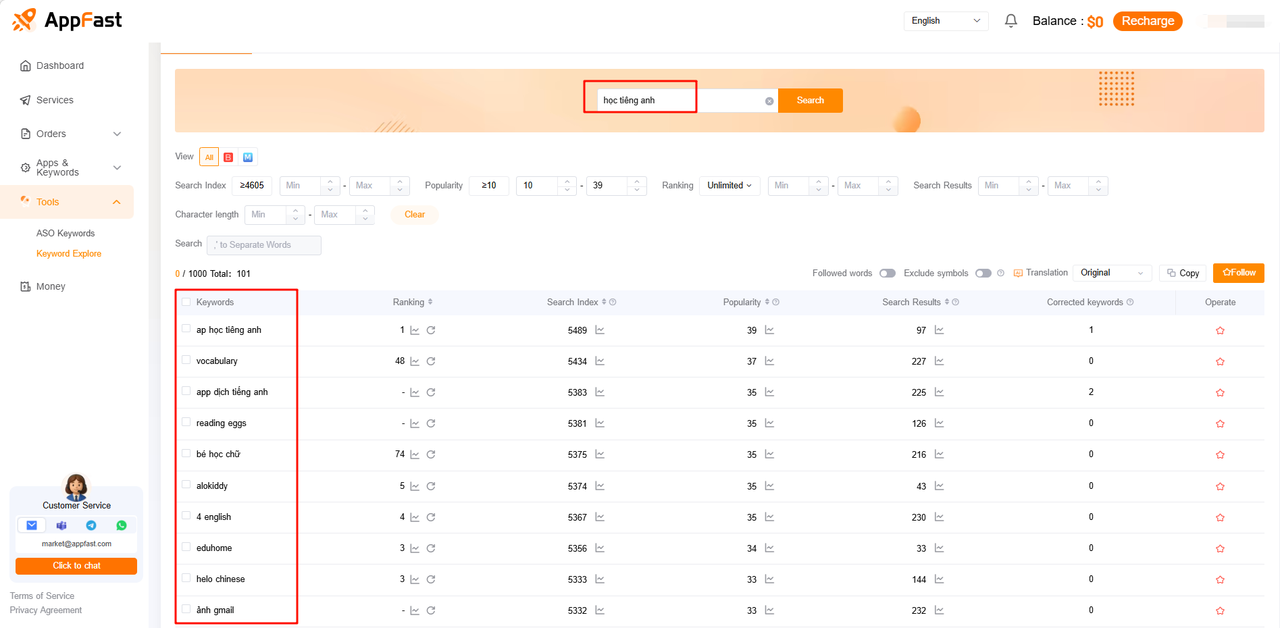1280x628 pixels.
Task: Check the 'helo chinese' keyword checkbox
Action: 186,578
